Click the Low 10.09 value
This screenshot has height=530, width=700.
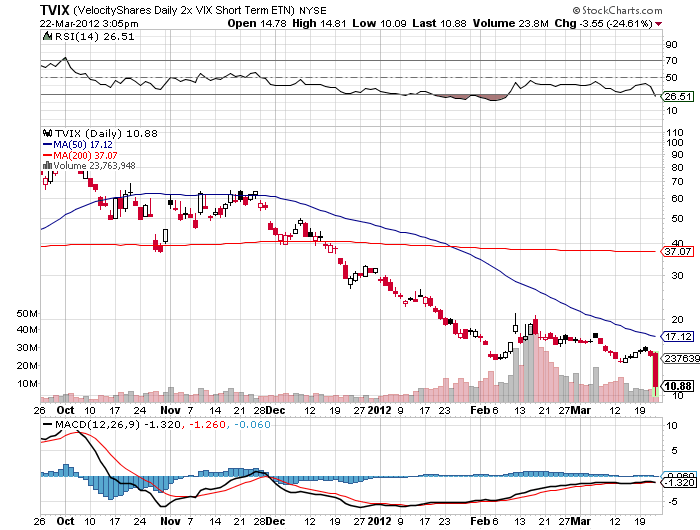[x=379, y=23]
